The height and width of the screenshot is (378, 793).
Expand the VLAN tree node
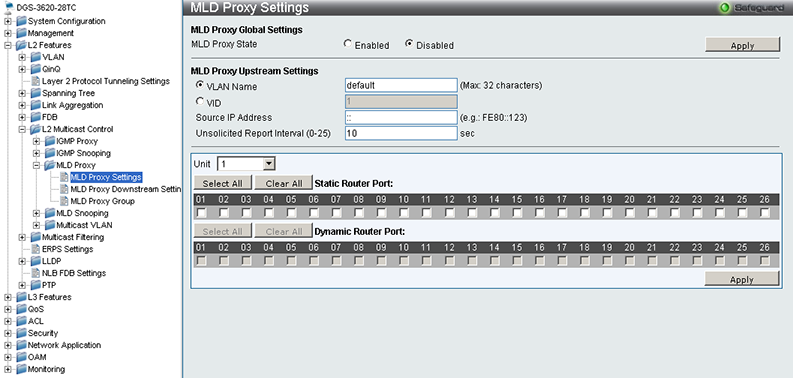[x=22, y=58]
